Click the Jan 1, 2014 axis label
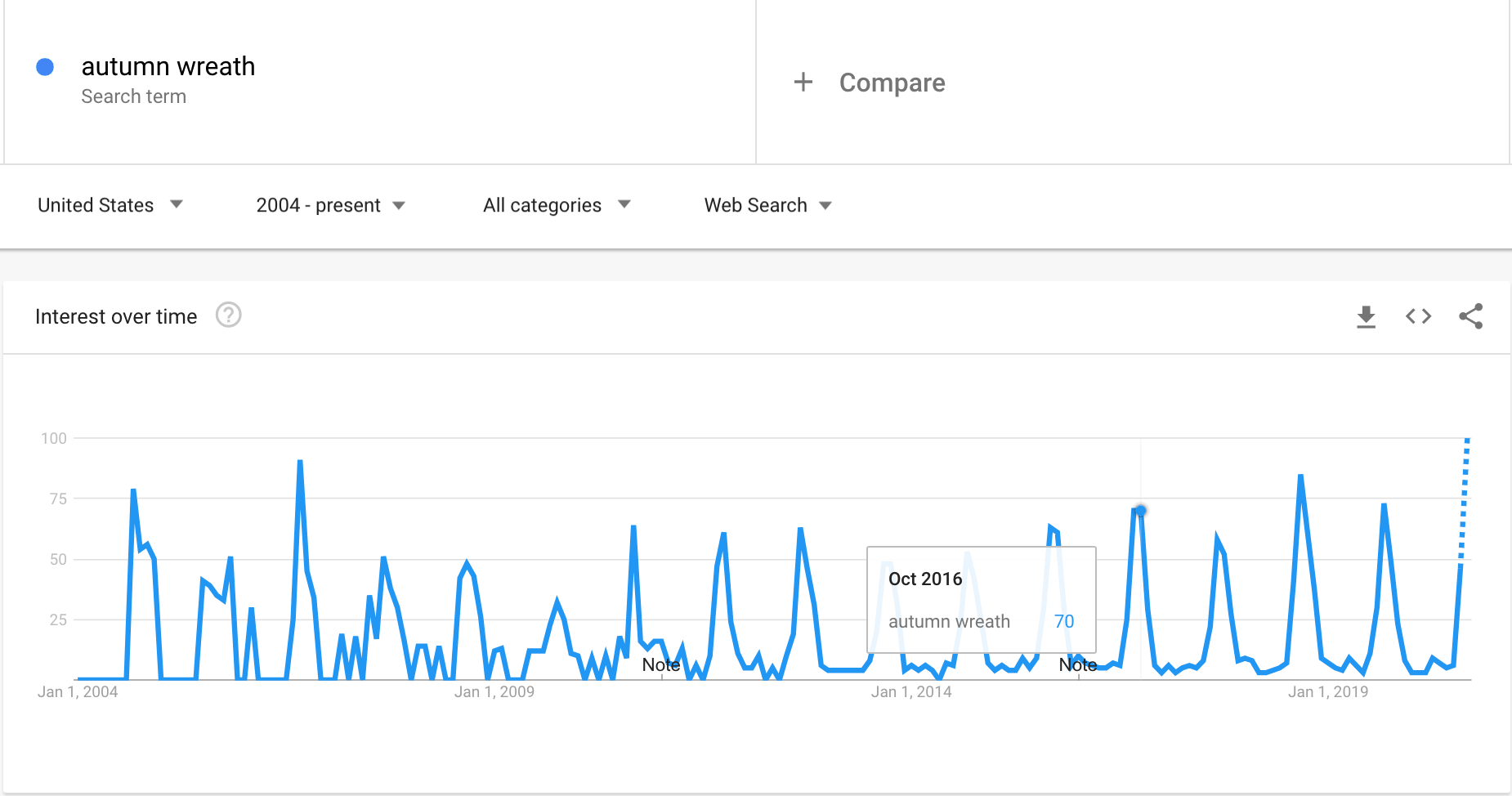Screen dimensions: 1512x796 [910, 692]
